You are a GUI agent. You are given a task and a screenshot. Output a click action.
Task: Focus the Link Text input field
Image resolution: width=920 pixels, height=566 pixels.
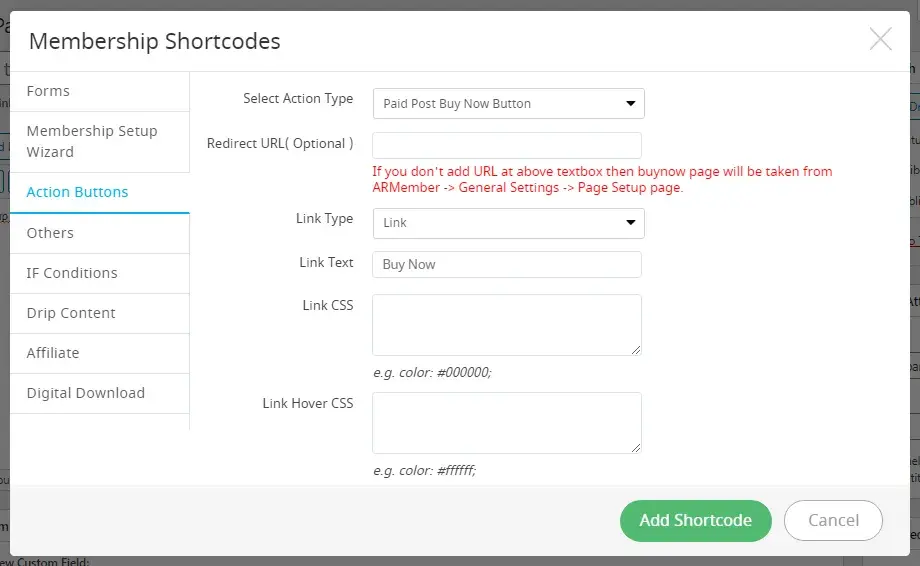coord(507,264)
